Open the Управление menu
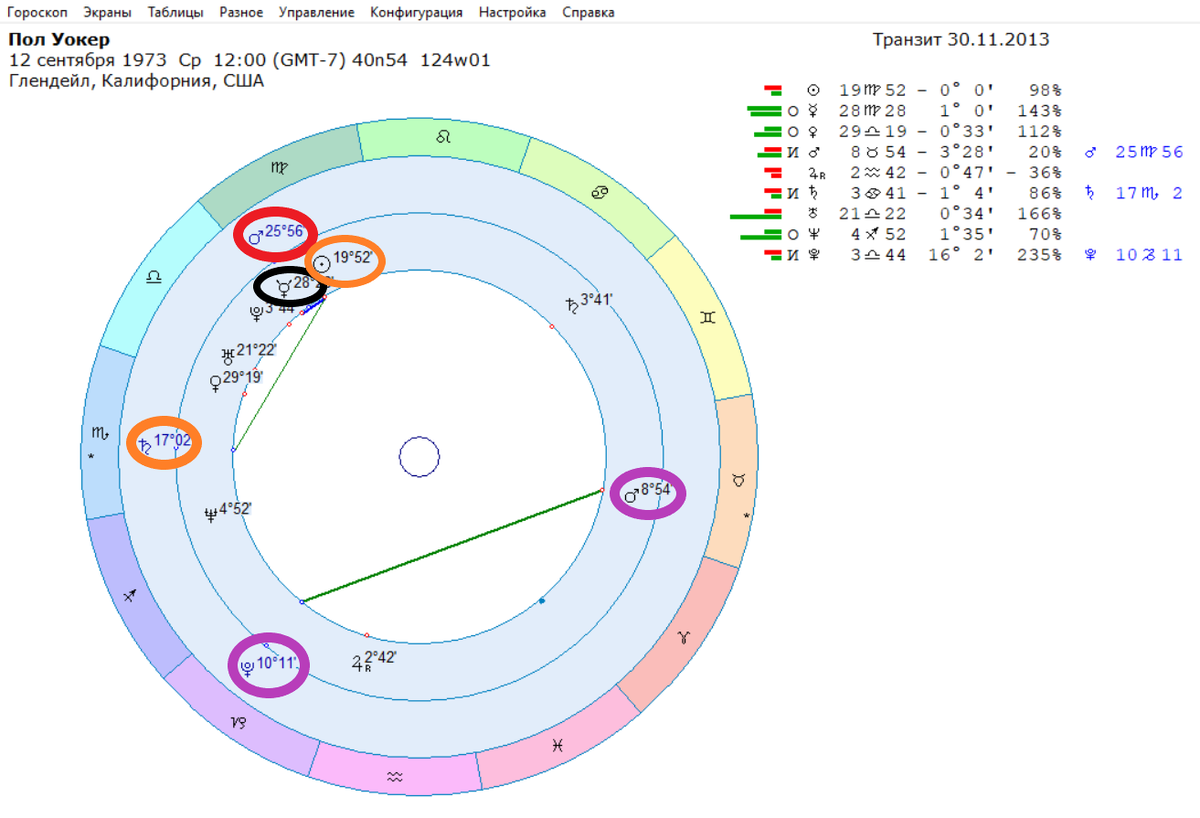1200x818 pixels. point(317,13)
